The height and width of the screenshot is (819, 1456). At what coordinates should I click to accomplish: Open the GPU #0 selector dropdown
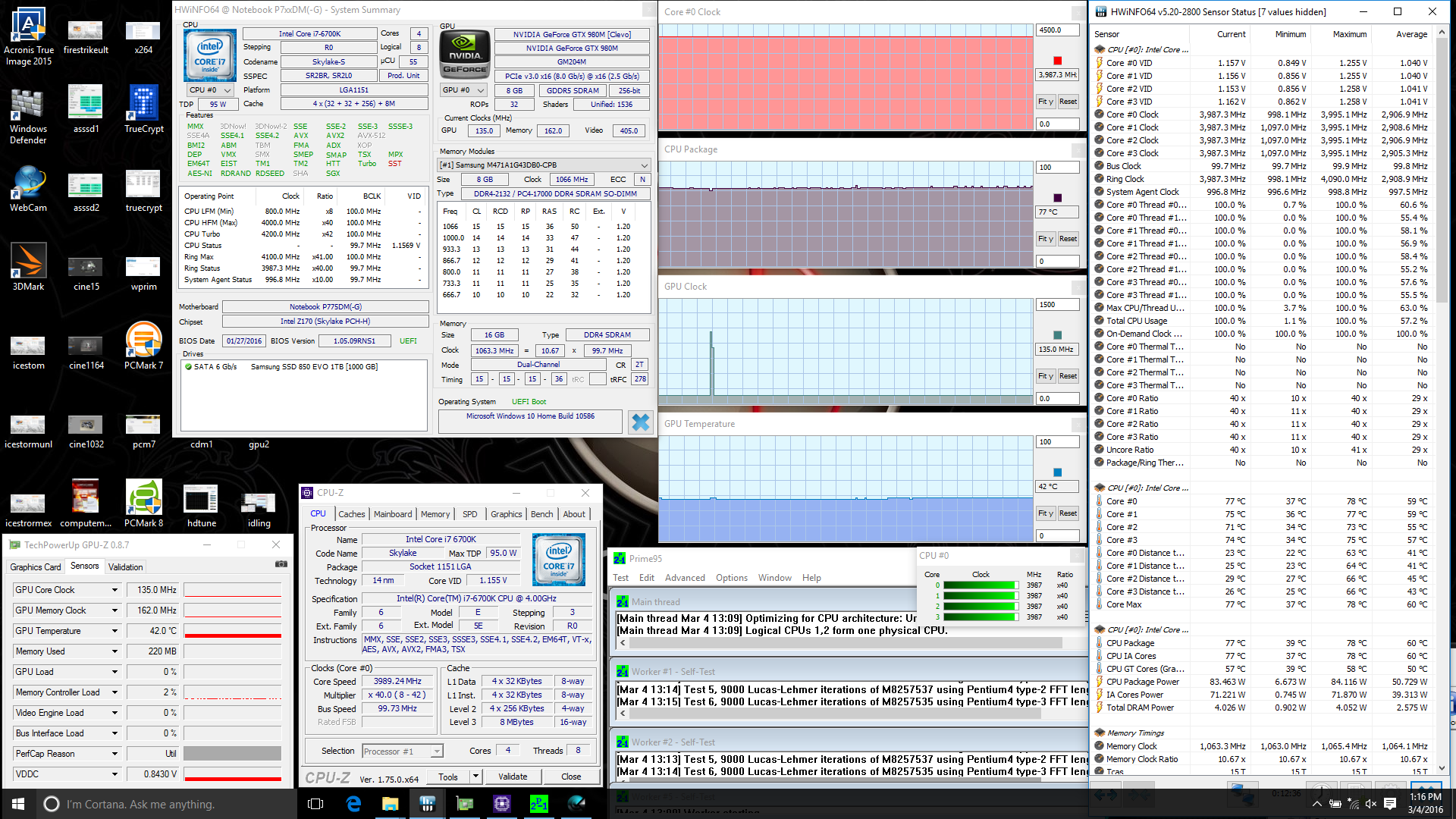tap(464, 90)
